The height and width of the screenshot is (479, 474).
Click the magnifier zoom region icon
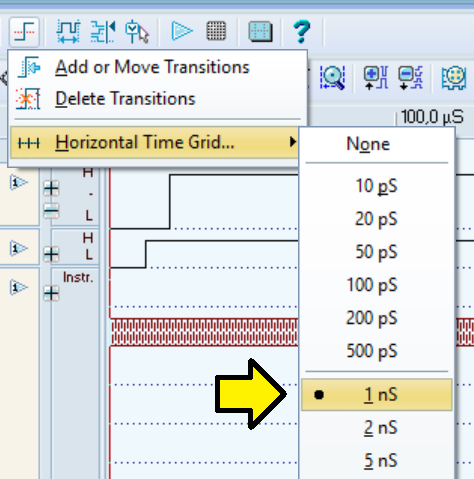[333, 78]
